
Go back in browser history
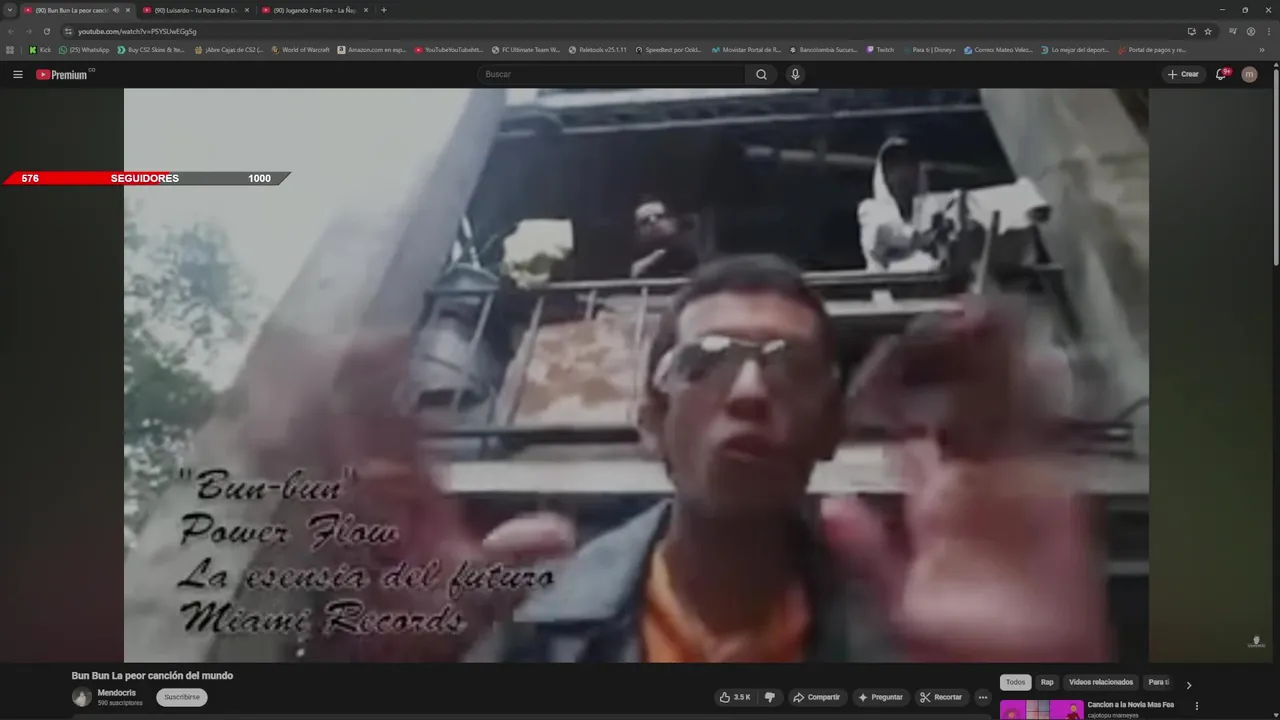coord(11,31)
